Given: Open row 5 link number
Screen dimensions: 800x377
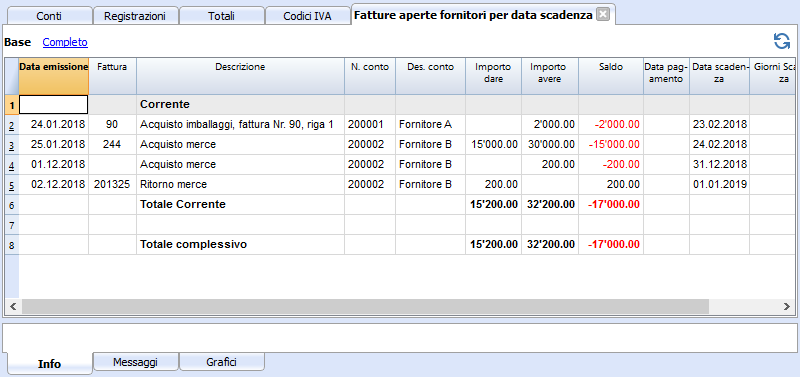Looking at the screenshot, I should [12, 185].
